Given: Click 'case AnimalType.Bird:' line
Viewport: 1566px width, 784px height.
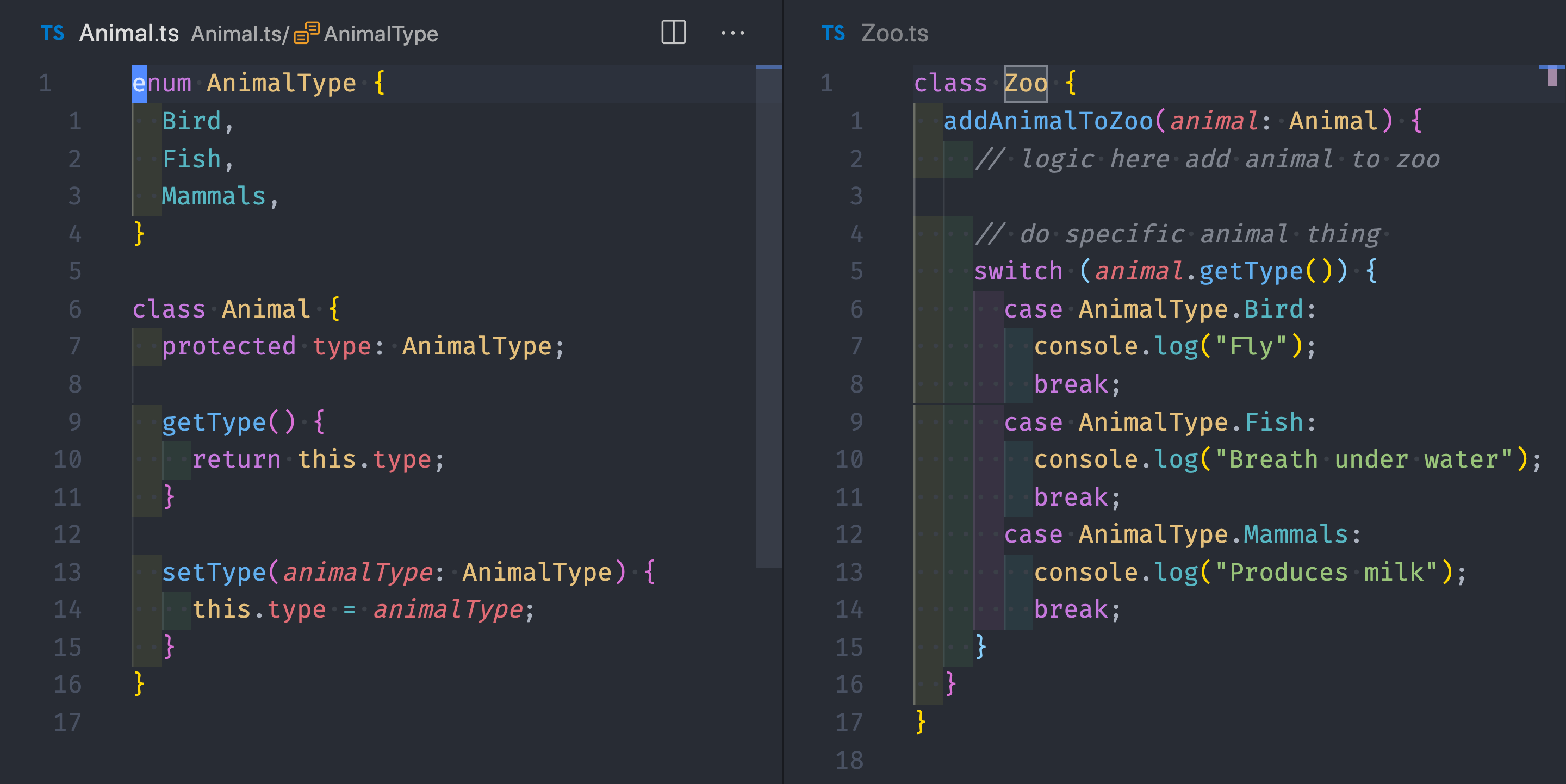Looking at the screenshot, I should (1160, 309).
